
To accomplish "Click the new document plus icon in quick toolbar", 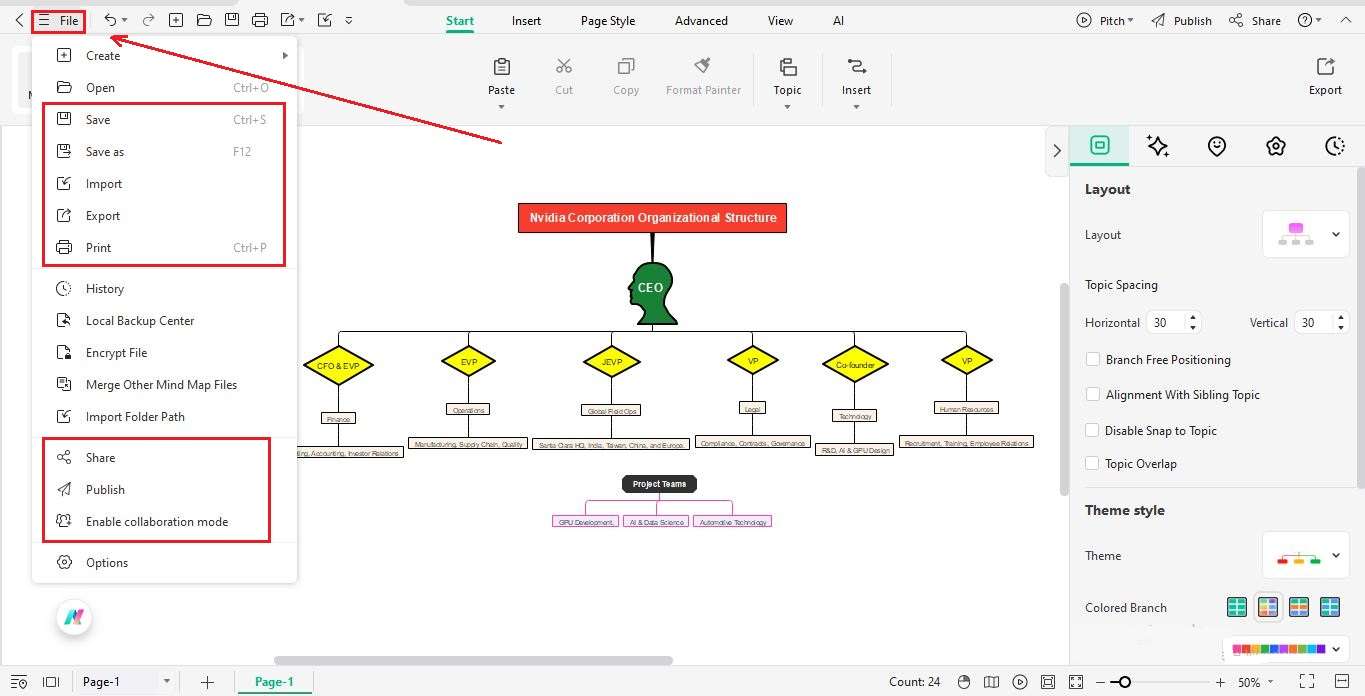I will point(176,20).
